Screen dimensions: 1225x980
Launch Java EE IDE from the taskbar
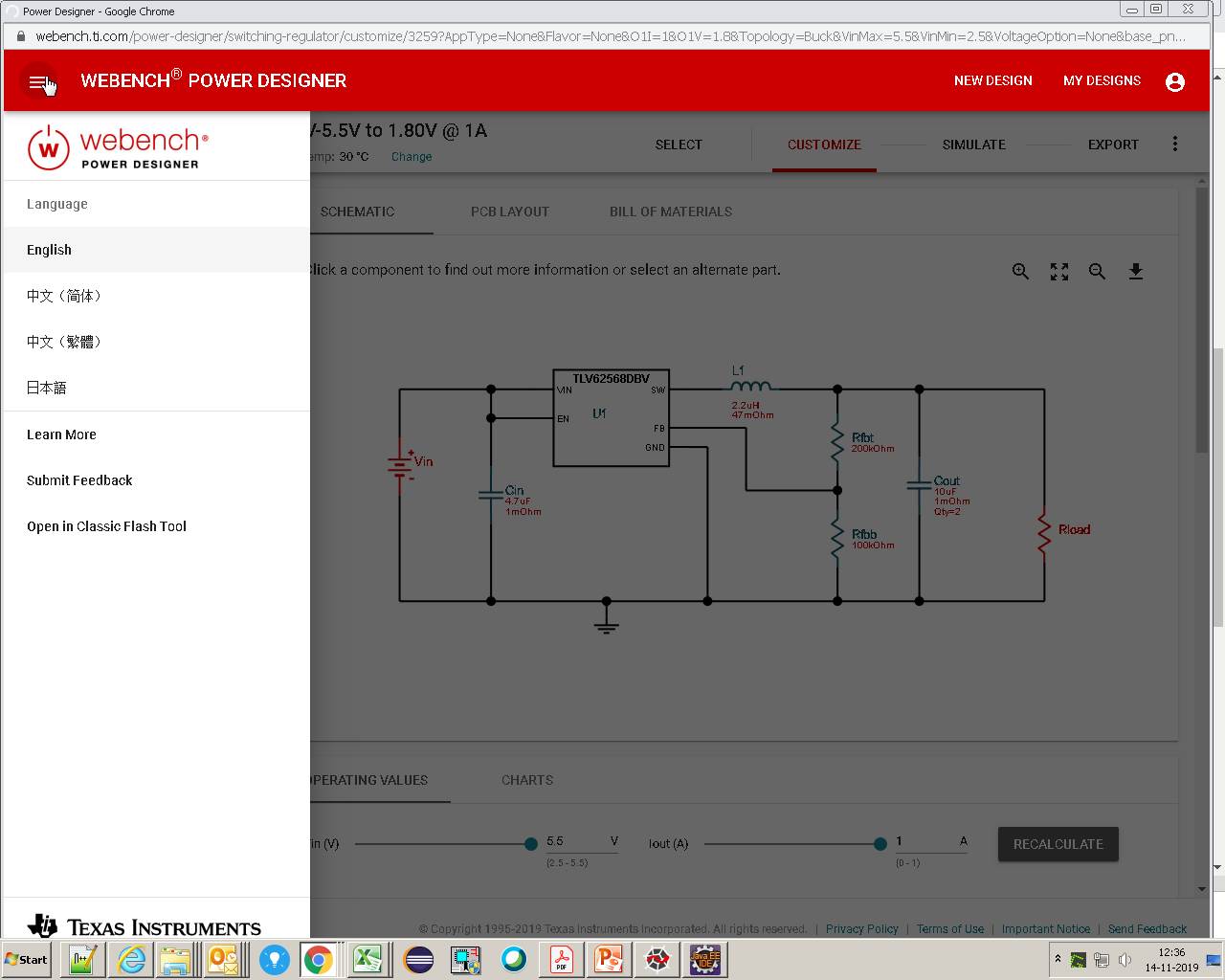pyautogui.click(x=705, y=958)
